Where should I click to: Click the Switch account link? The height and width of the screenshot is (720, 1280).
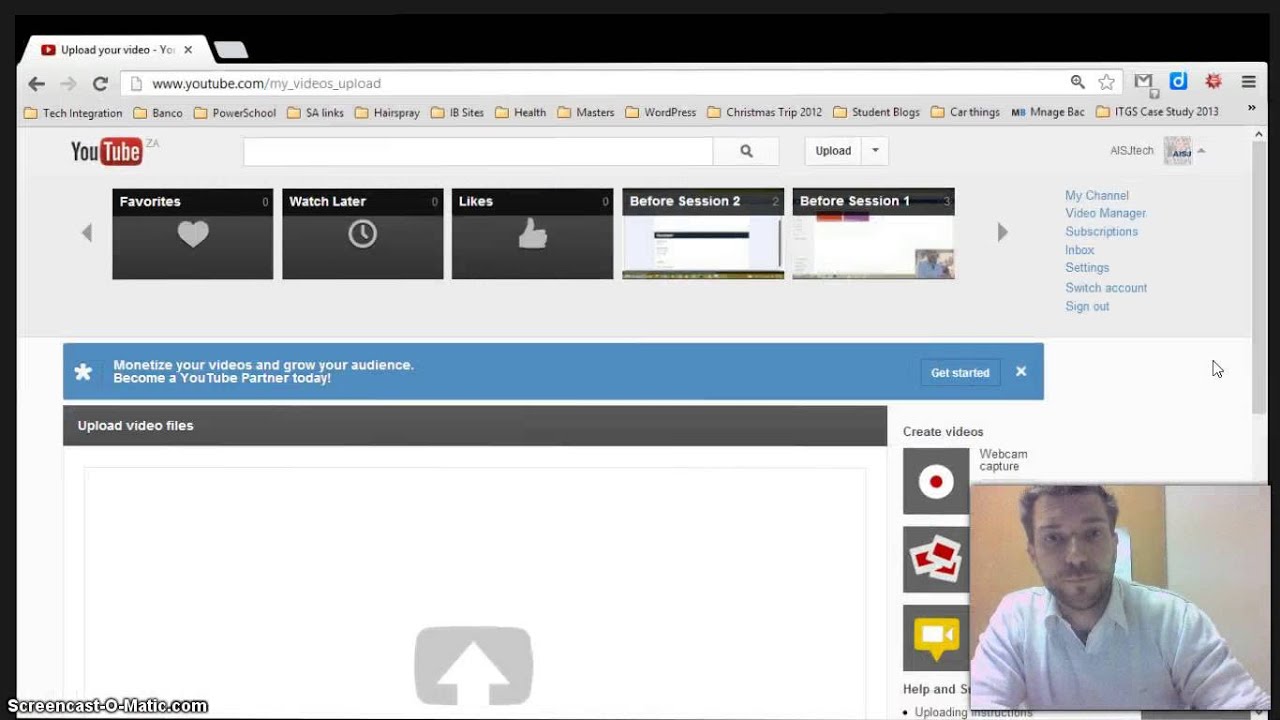(x=1106, y=288)
